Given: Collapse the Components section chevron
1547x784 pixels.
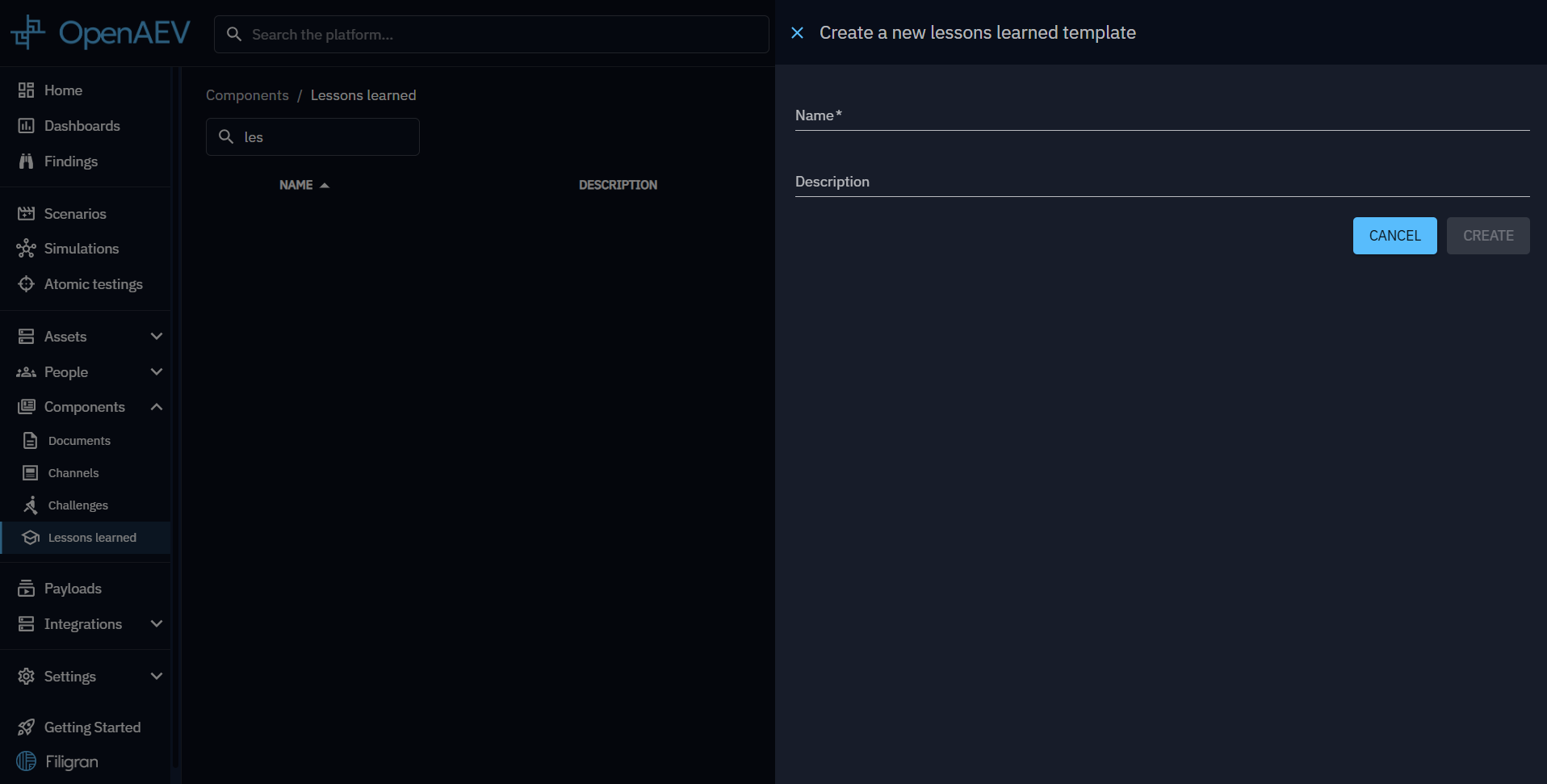Looking at the screenshot, I should click(157, 407).
